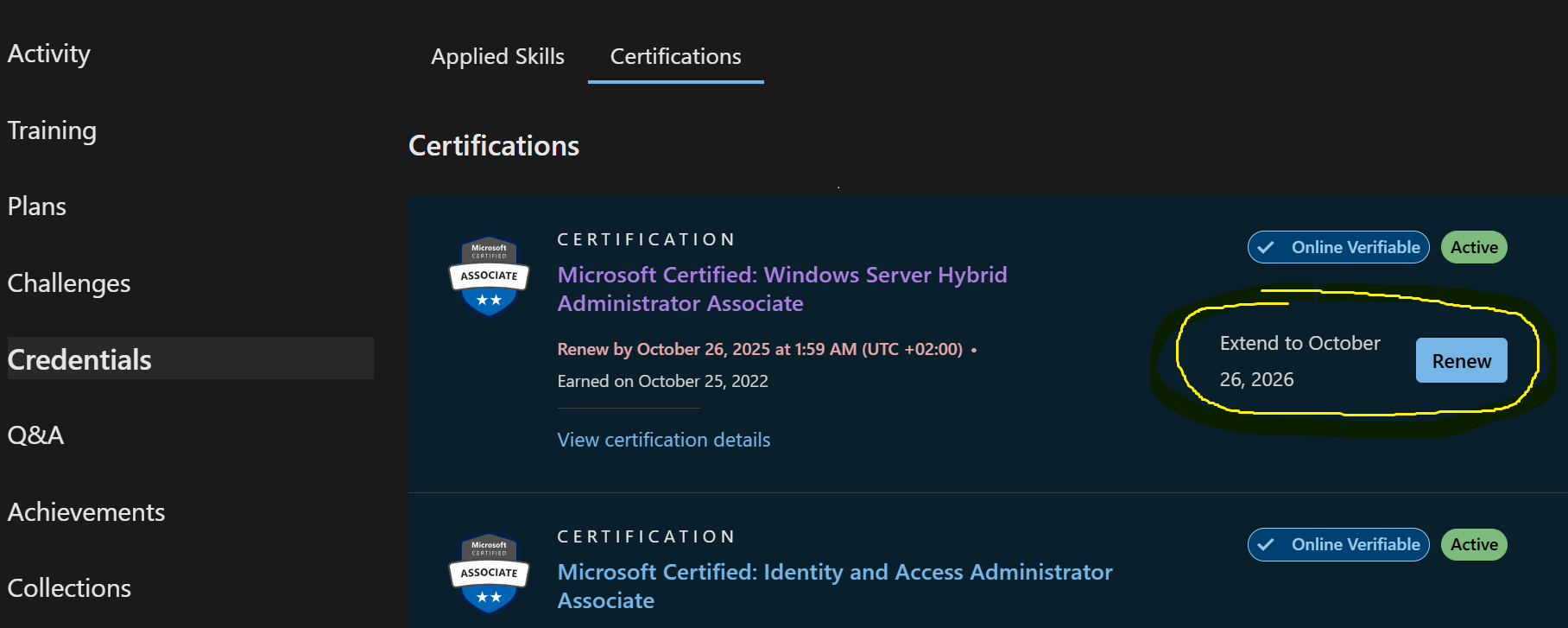Open Plans in the sidebar
This screenshot has width=1568, height=628.
pyautogui.click(x=37, y=206)
